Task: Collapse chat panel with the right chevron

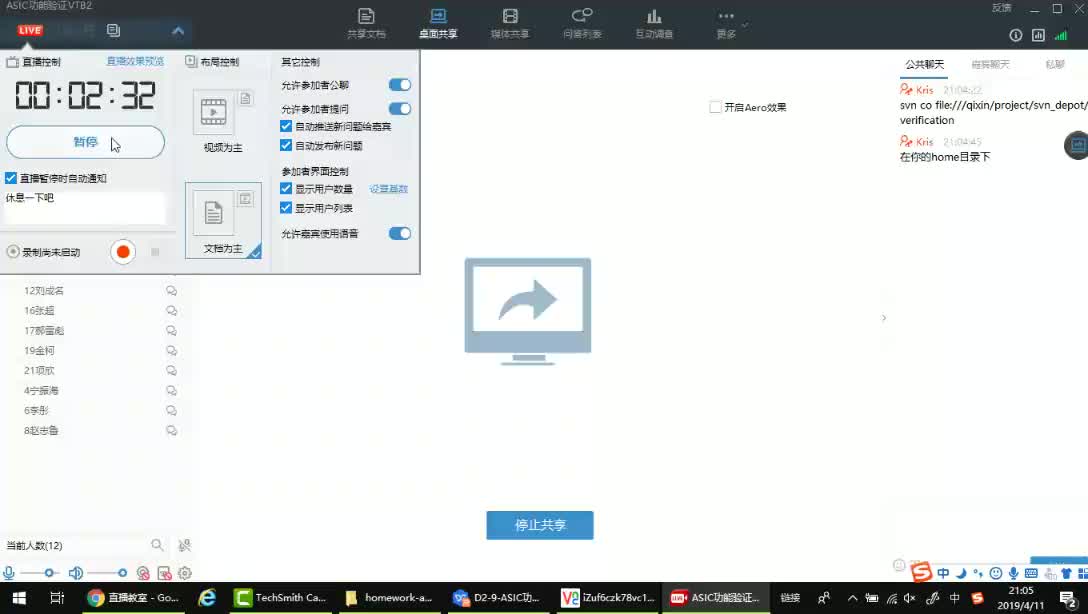Action: click(x=883, y=318)
